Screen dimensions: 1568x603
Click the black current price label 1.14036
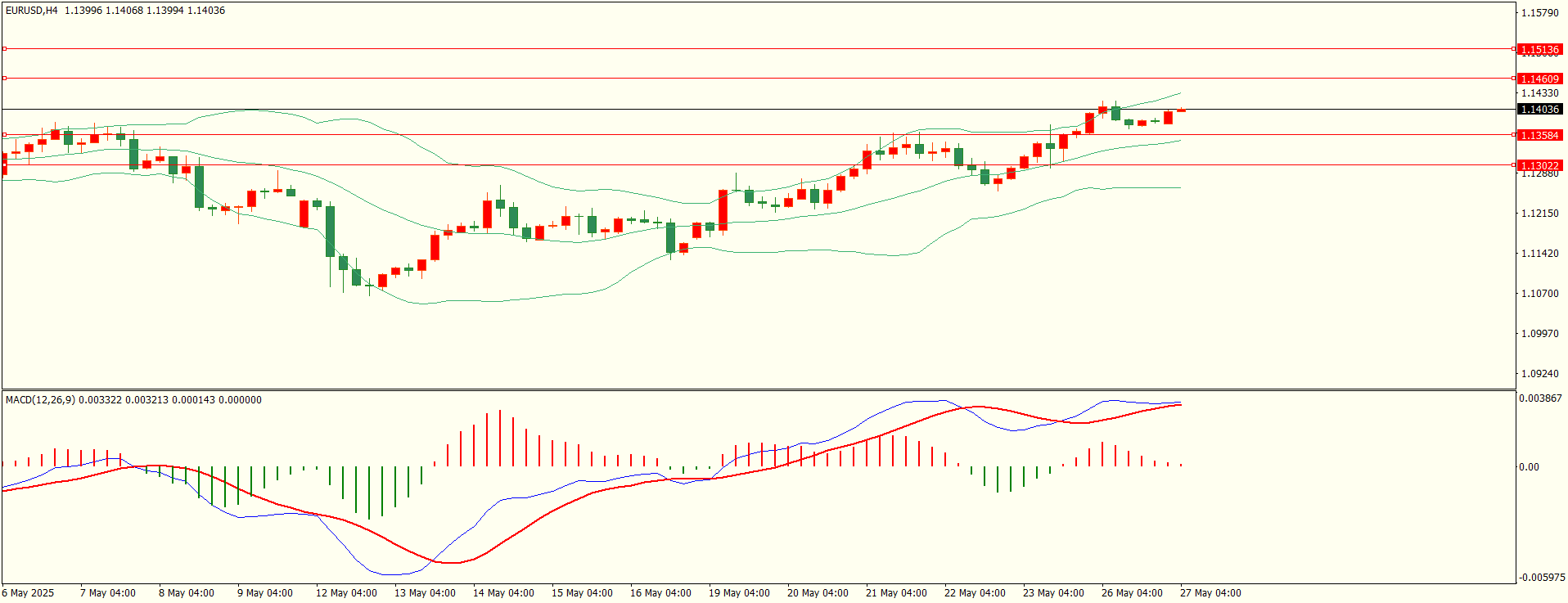tap(1539, 110)
